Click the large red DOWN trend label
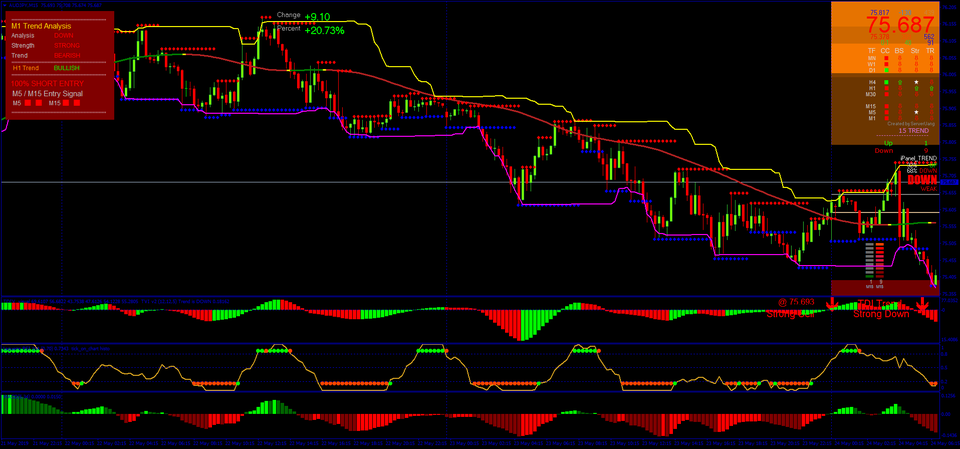This screenshot has height=449, width=960. pos(921,180)
